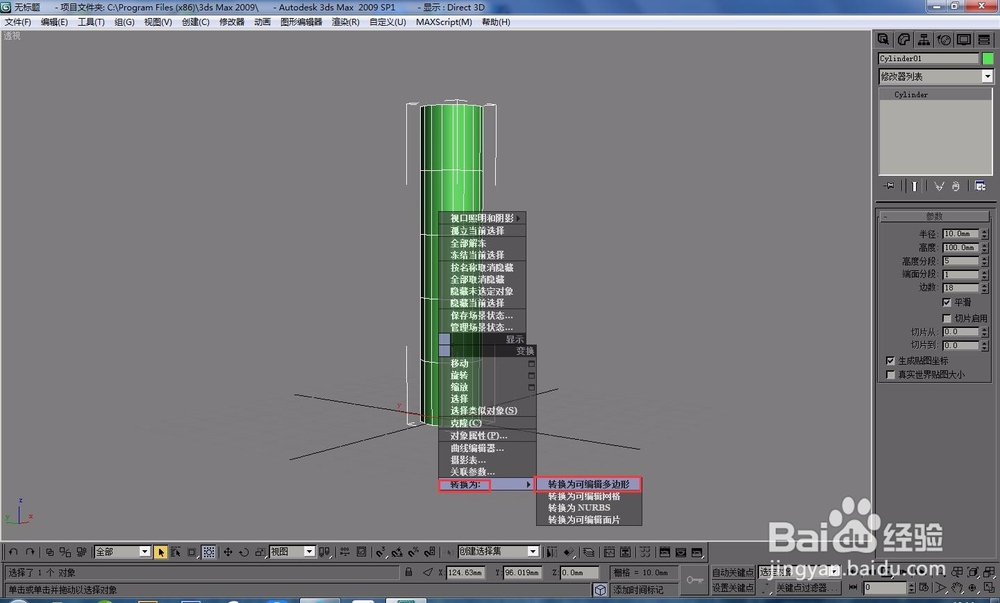Adjust the 高度分段 height segments spinner

click(985, 261)
